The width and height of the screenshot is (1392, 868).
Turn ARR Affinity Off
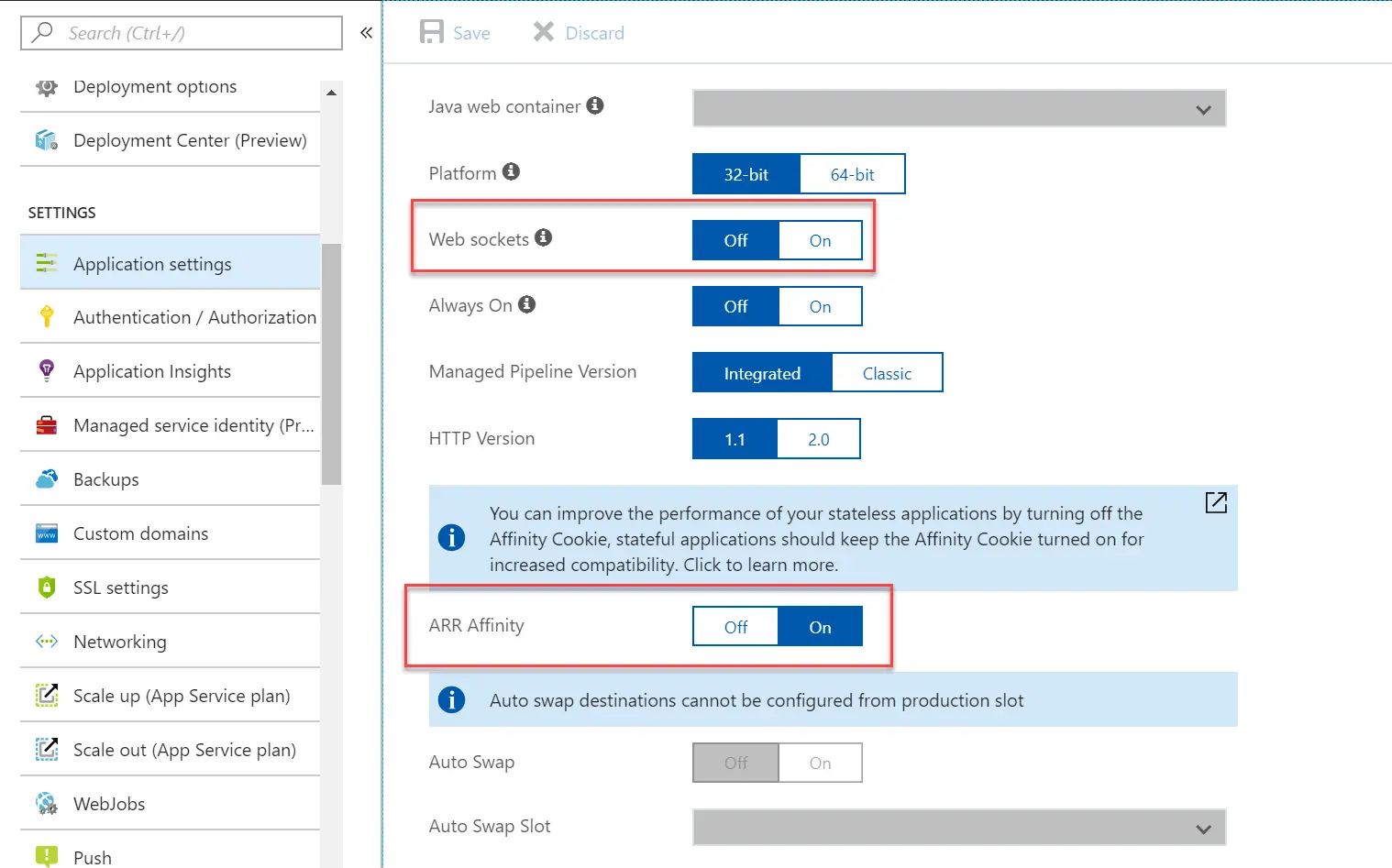pyautogui.click(x=735, y=627)
